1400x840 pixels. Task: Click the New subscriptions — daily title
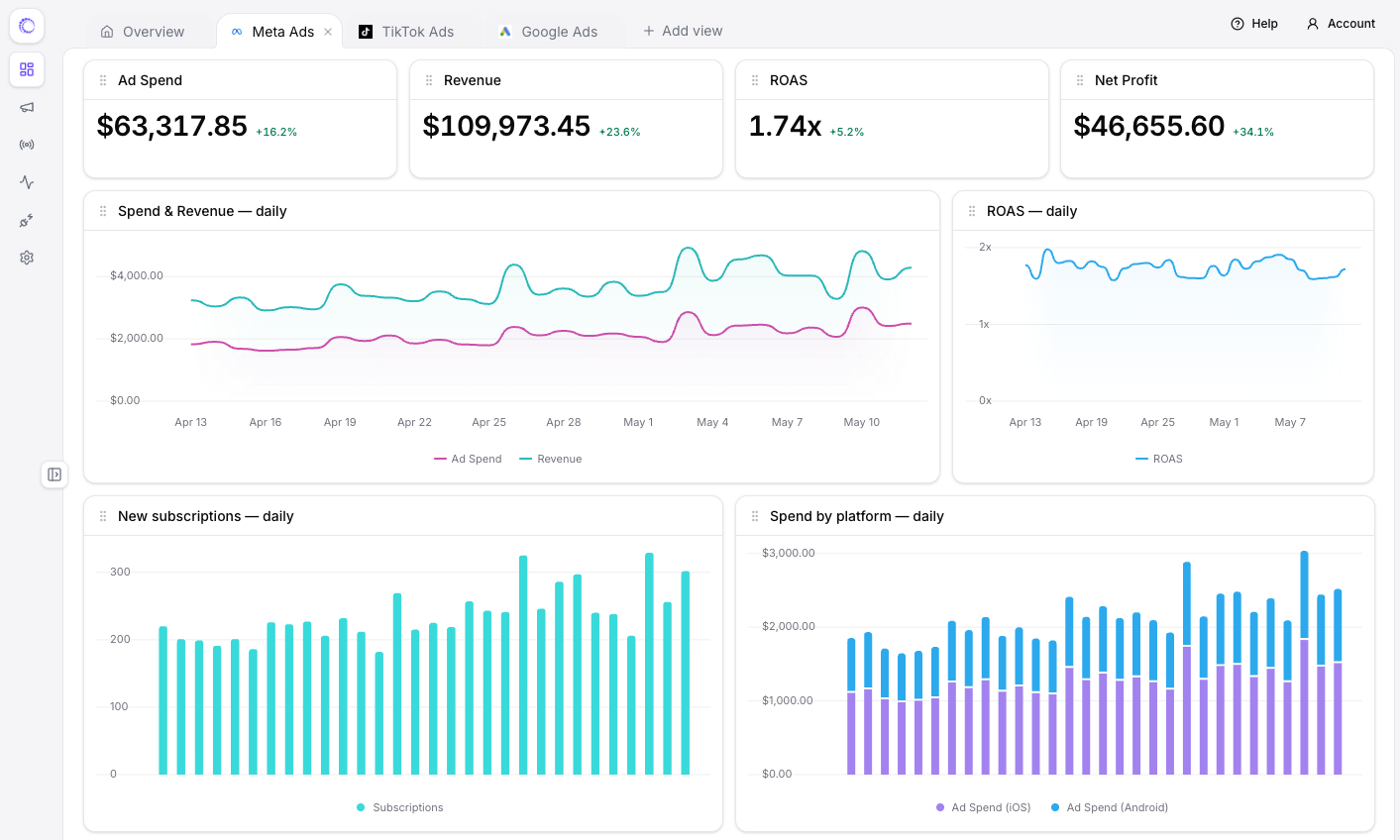pyautogui.click(x=206, y=516)
